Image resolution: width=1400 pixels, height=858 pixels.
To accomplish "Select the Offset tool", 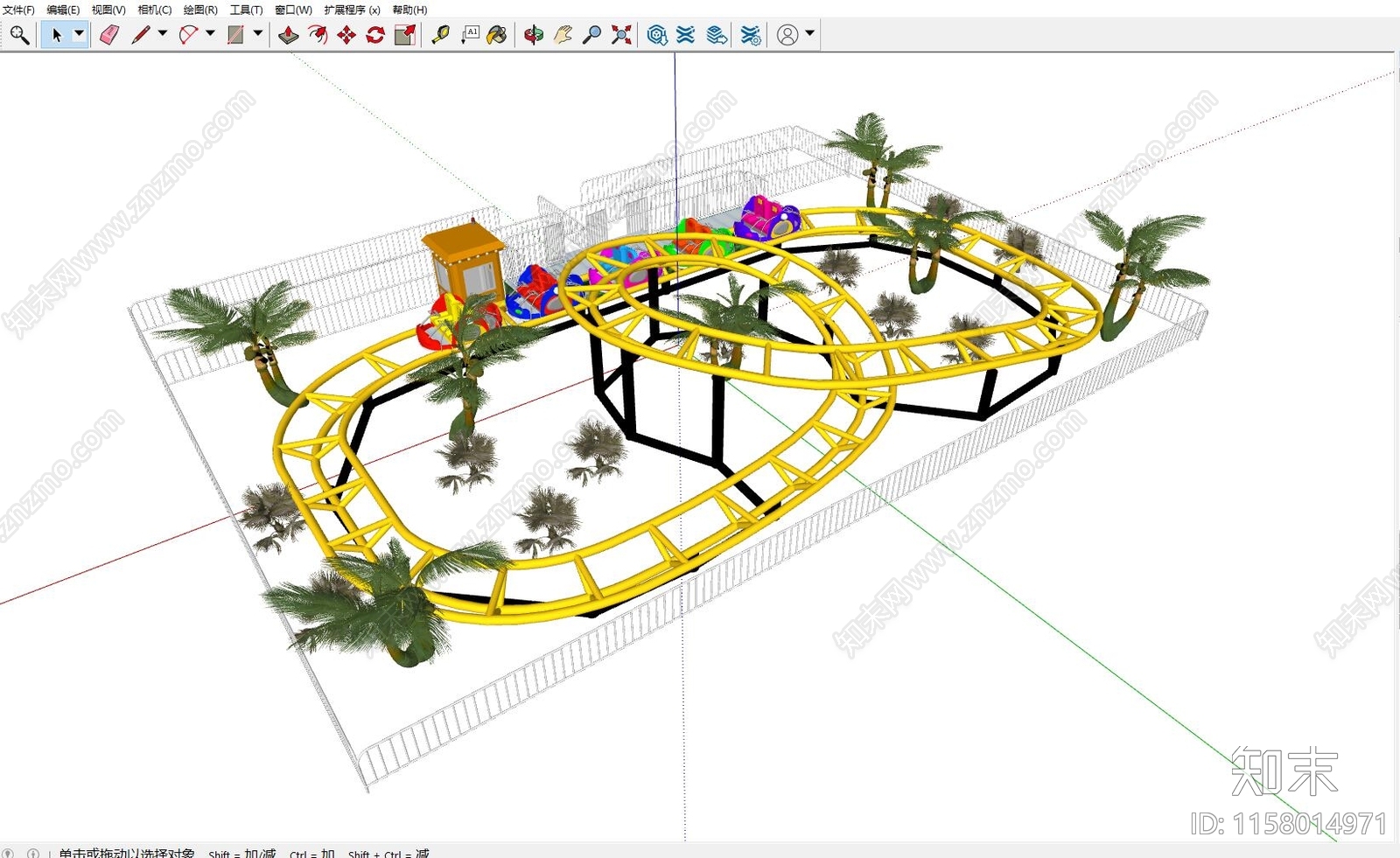I will click(318, 35).
